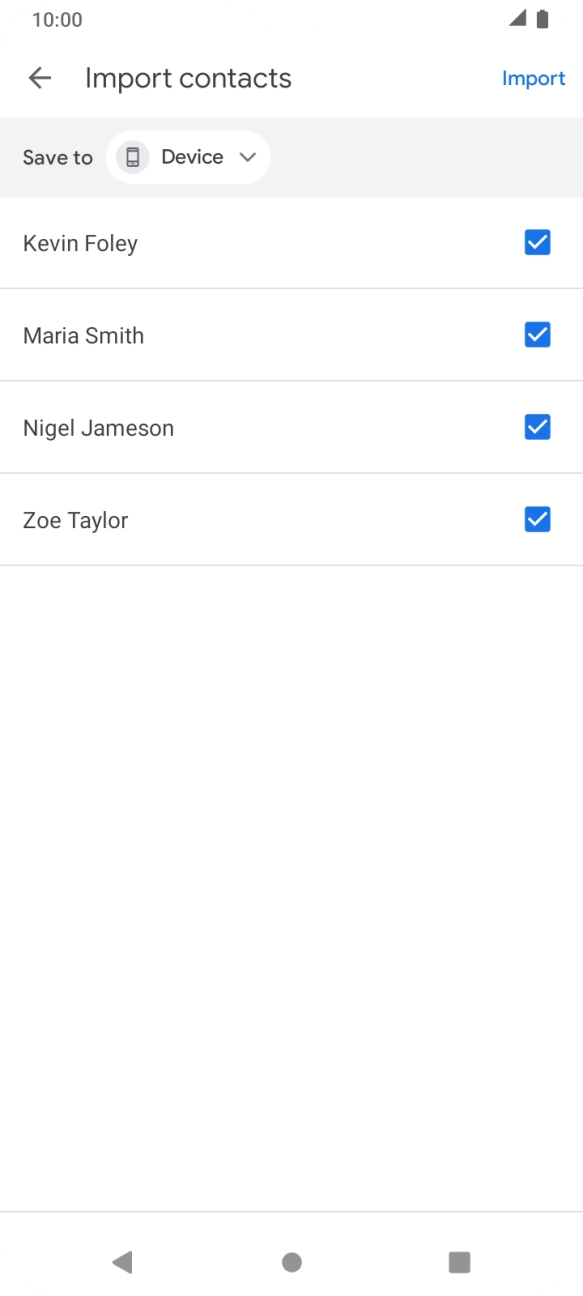The height and width of the screenshot is (1296, 583).
Task: Select the Zoe Taylor contact name
Action: pyautogui.click(x=75, y=519)
